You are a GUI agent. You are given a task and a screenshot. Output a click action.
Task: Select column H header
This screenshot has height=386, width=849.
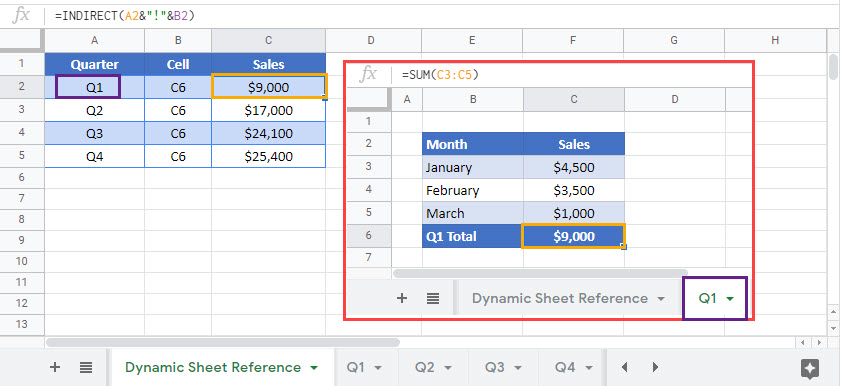coord(775,41)
